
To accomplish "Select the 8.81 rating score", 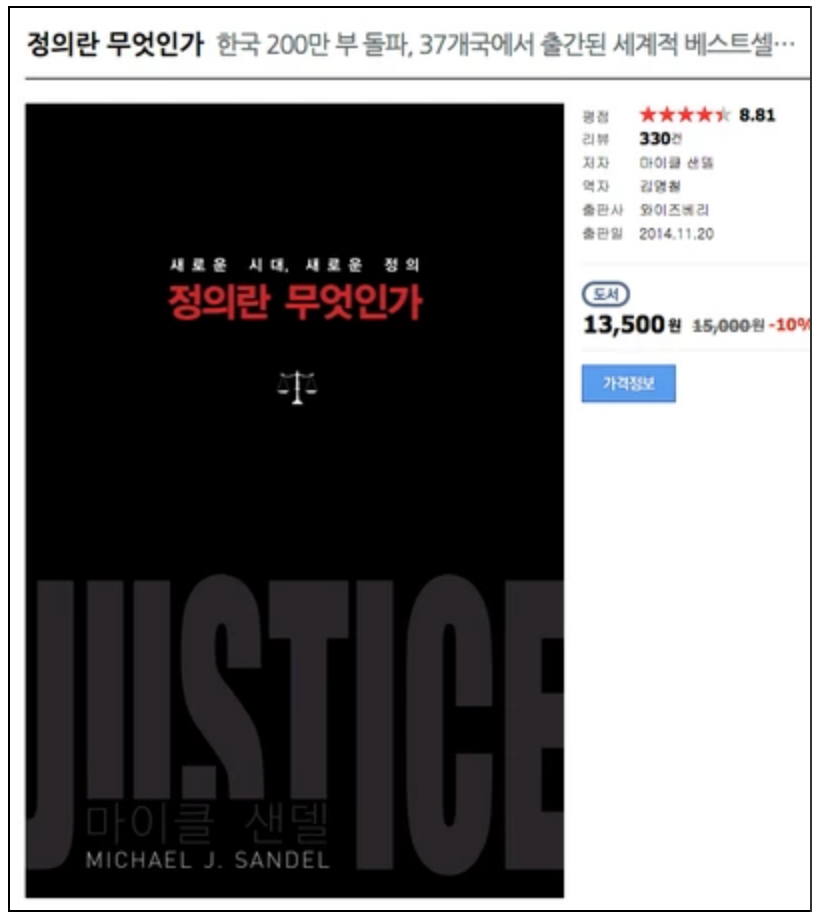I will tap(757, 115).
